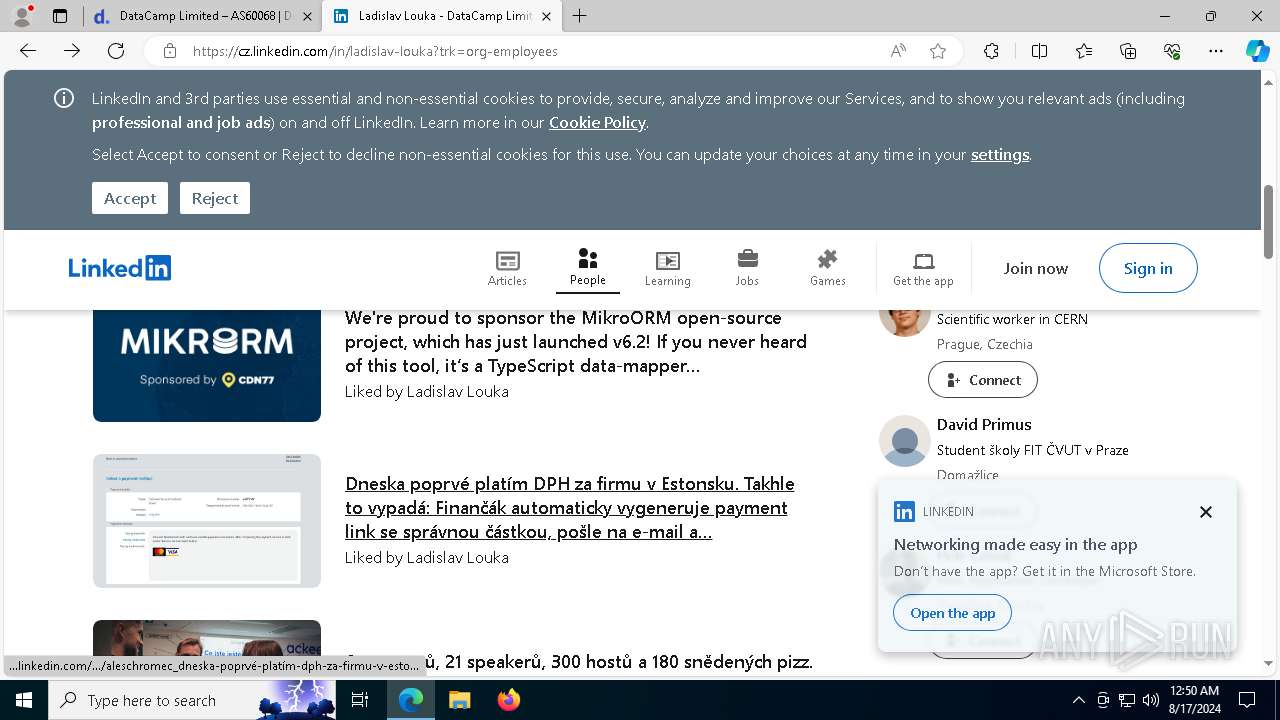Click Get the app laptop icon
This screenshot has height=720, width=1280.
tap(923, 268)
